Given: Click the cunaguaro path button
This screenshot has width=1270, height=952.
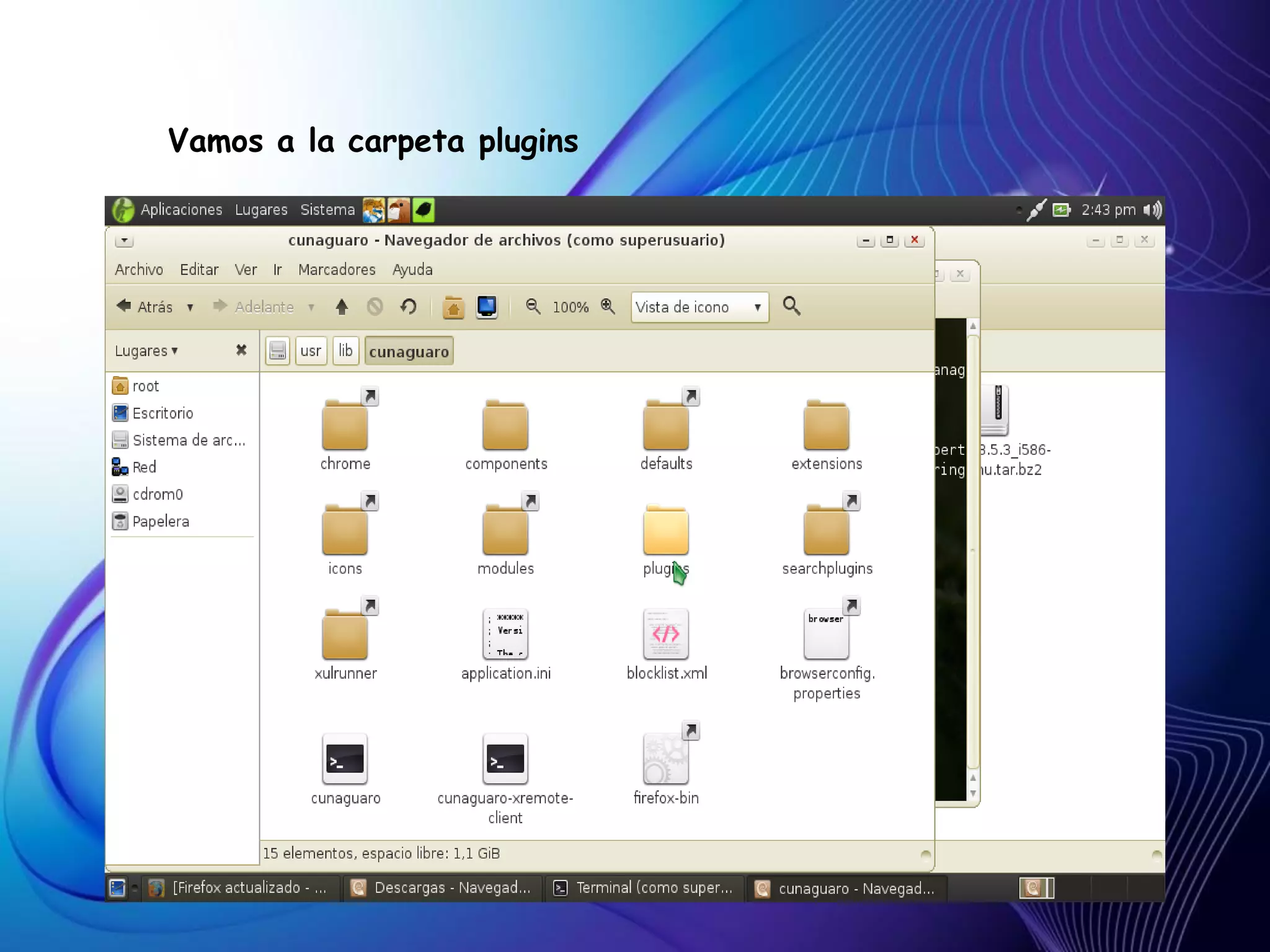Looking at the screenshot, I should 409,351.
